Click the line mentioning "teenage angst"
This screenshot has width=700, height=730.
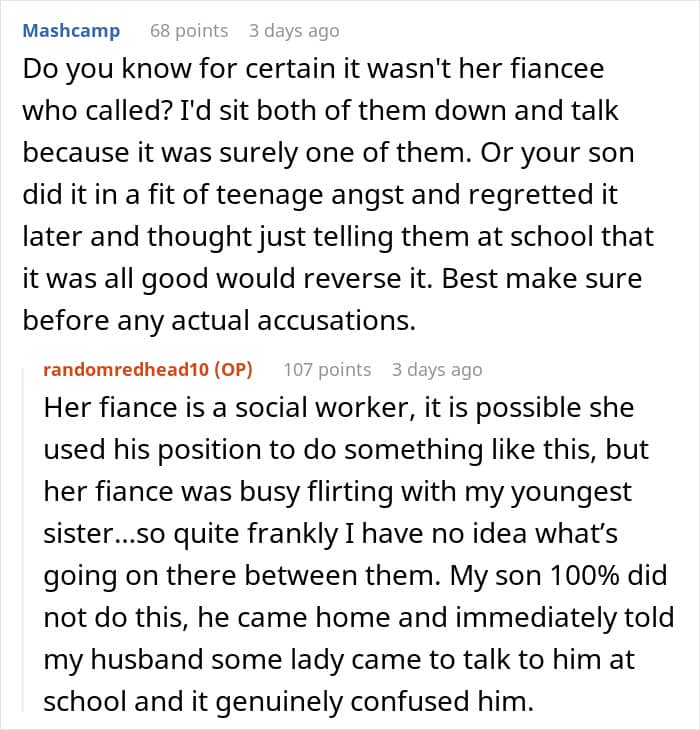325,196
